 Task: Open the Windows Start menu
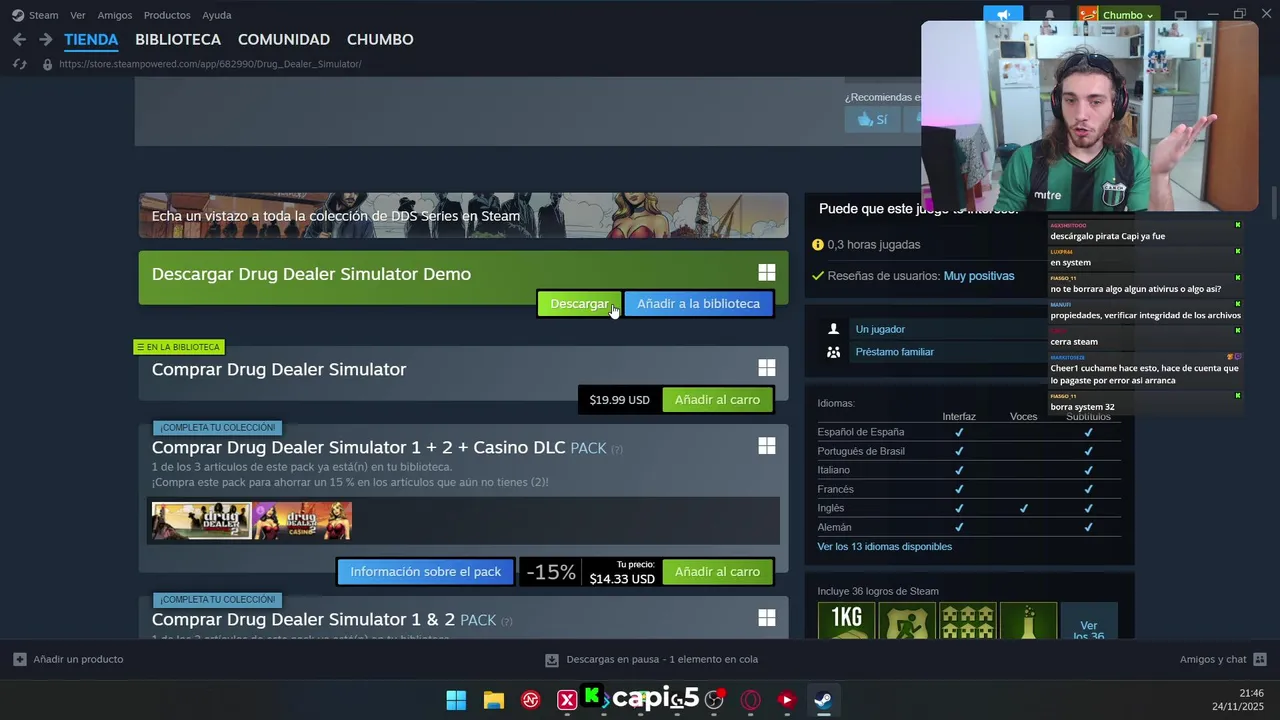[456, 700]
